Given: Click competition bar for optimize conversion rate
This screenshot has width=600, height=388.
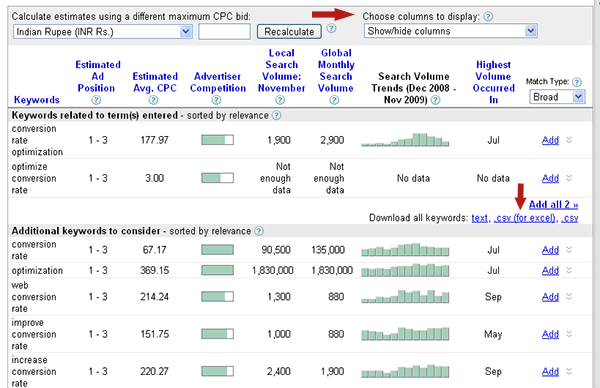Looking at the screenshot, I should (217, 178).
